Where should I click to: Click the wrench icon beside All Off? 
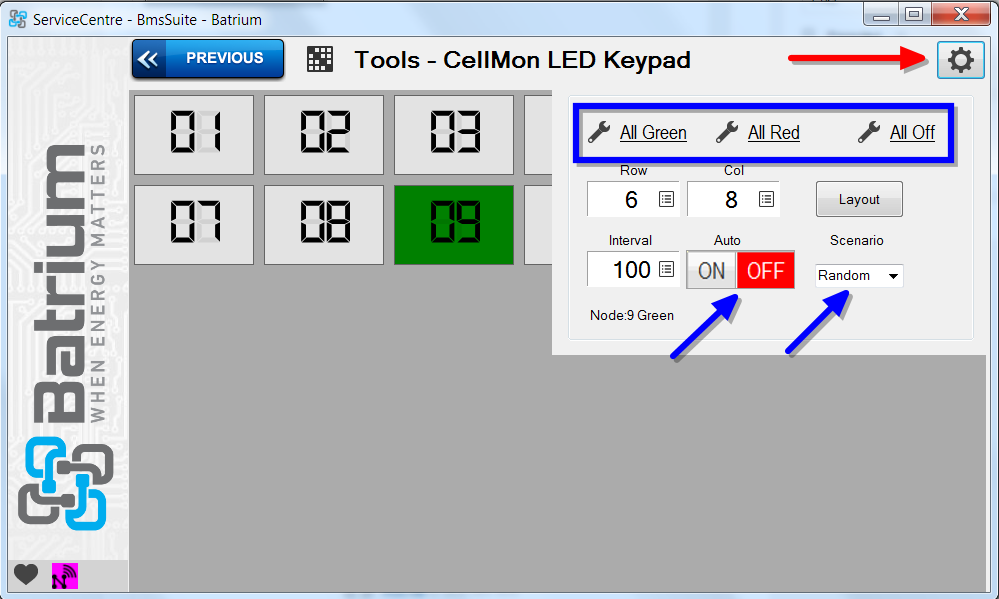(869, 132)
